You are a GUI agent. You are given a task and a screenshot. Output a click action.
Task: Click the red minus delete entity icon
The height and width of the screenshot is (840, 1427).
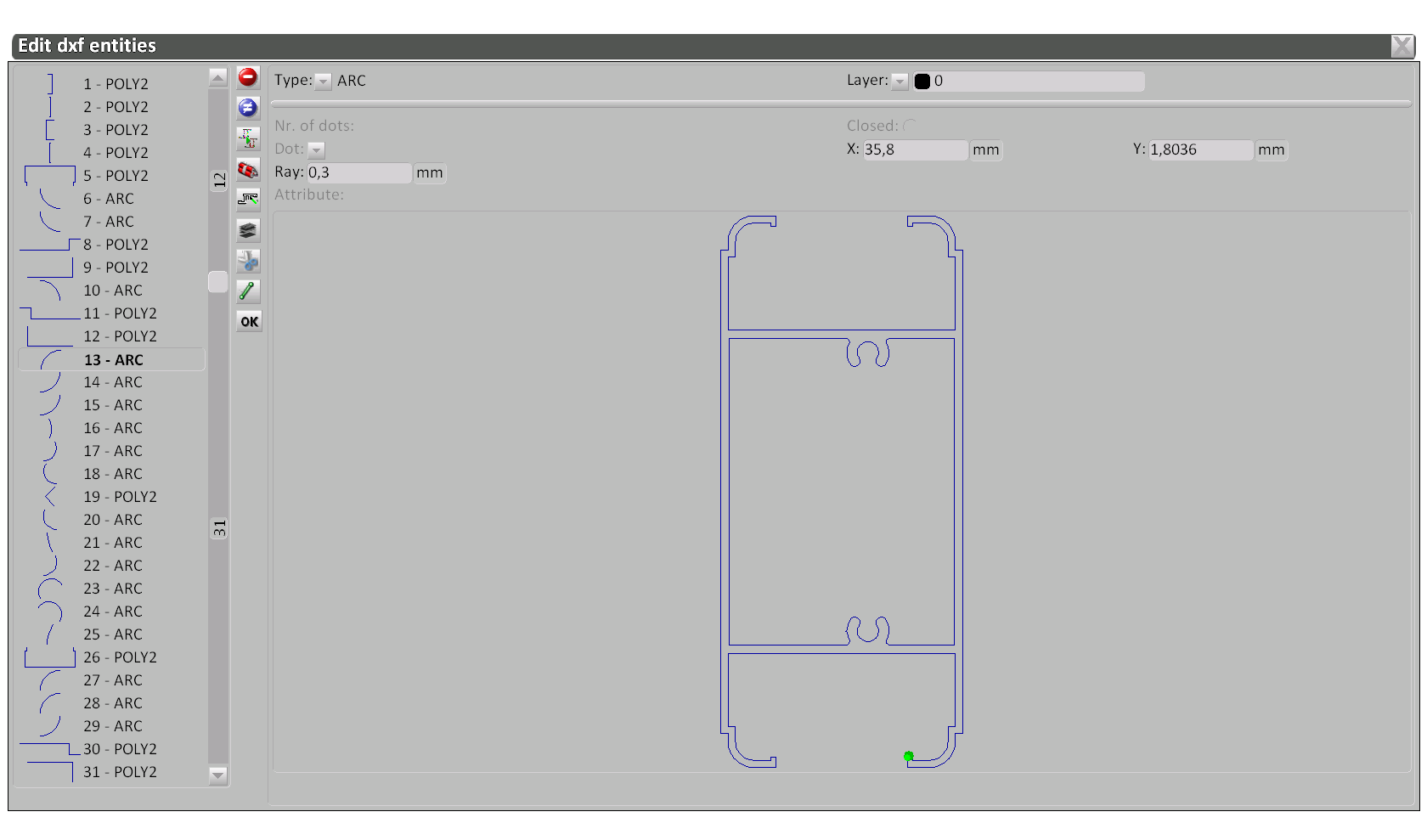click(x=248, y=77)
